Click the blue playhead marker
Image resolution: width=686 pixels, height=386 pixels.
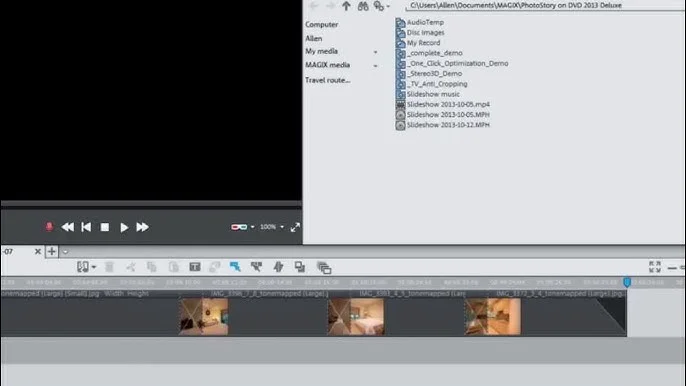[627, 282]
